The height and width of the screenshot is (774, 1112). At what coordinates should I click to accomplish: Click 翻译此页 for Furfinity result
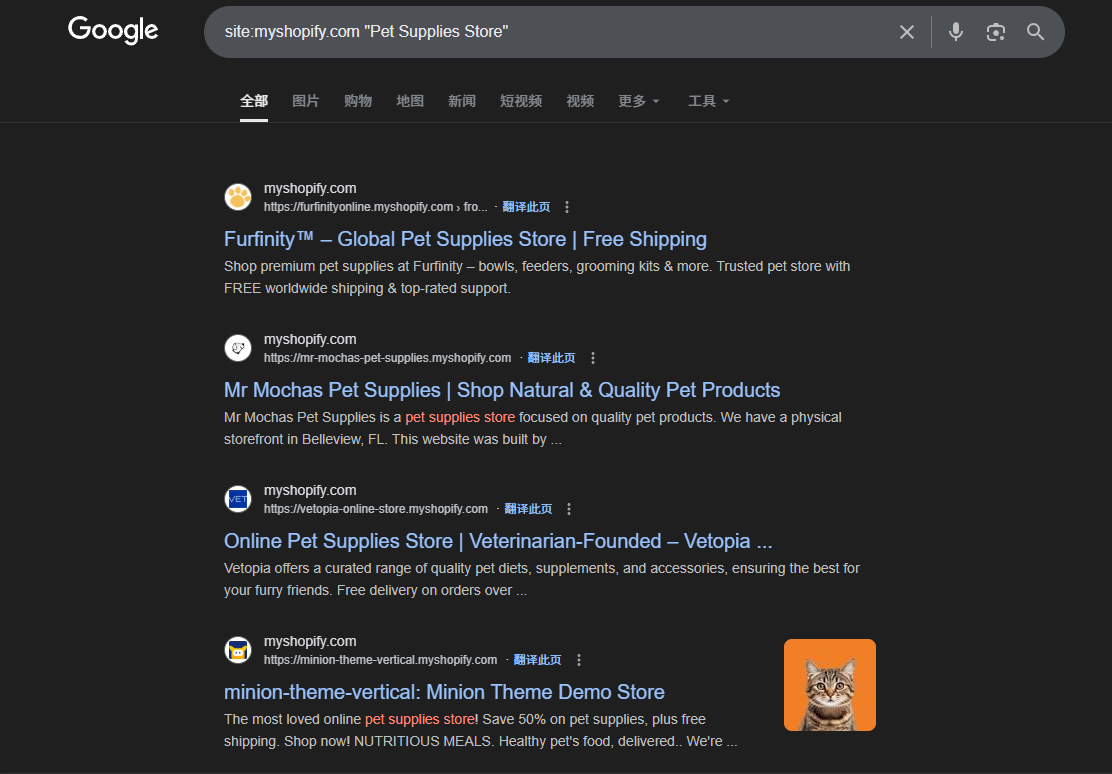[526, 207]
